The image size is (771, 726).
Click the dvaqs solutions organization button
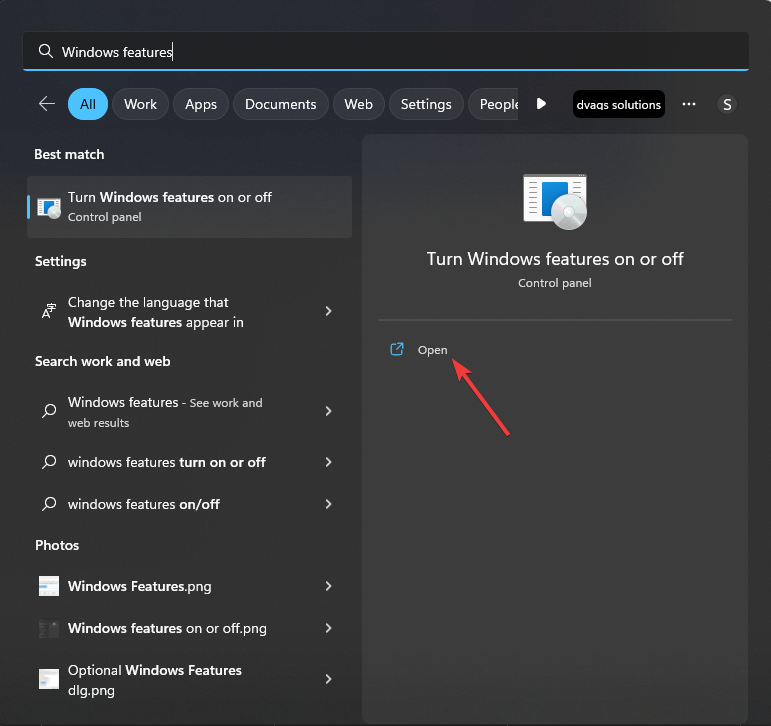[x=619, y=104]
